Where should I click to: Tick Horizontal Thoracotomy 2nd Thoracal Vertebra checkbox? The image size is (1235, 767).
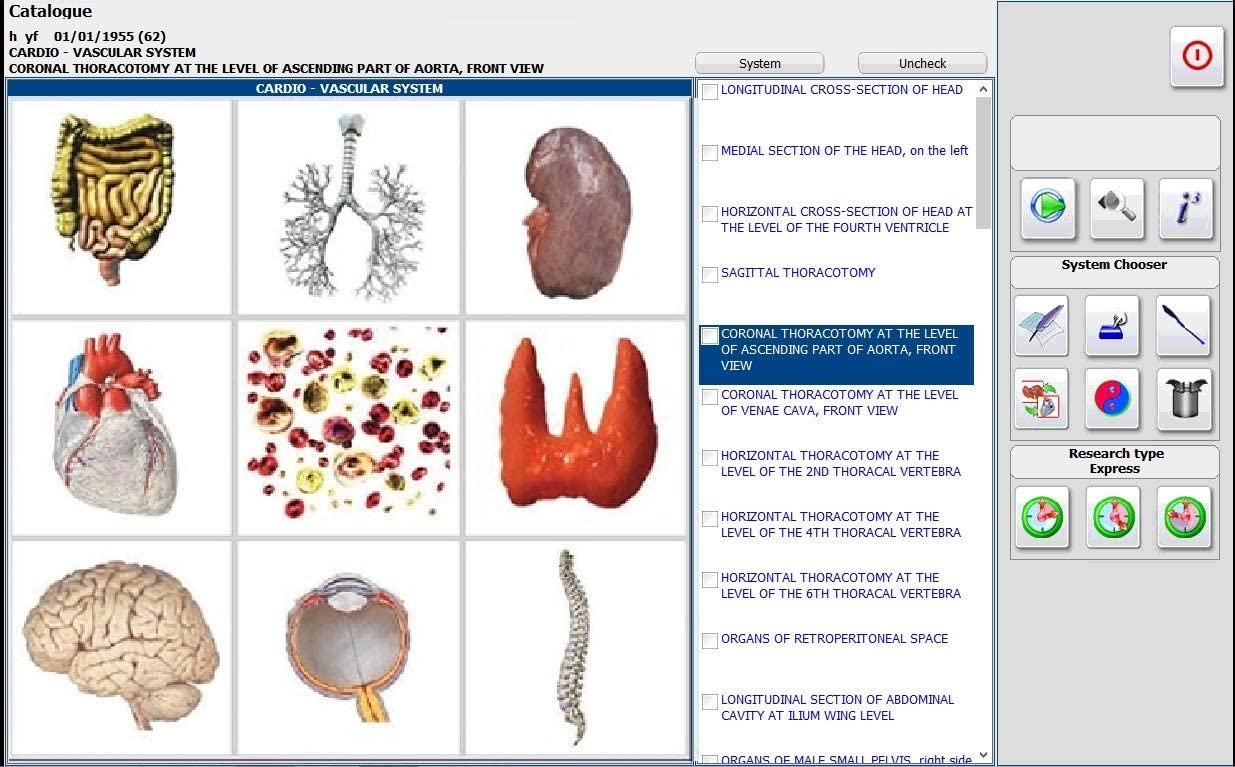pos(710,458)
